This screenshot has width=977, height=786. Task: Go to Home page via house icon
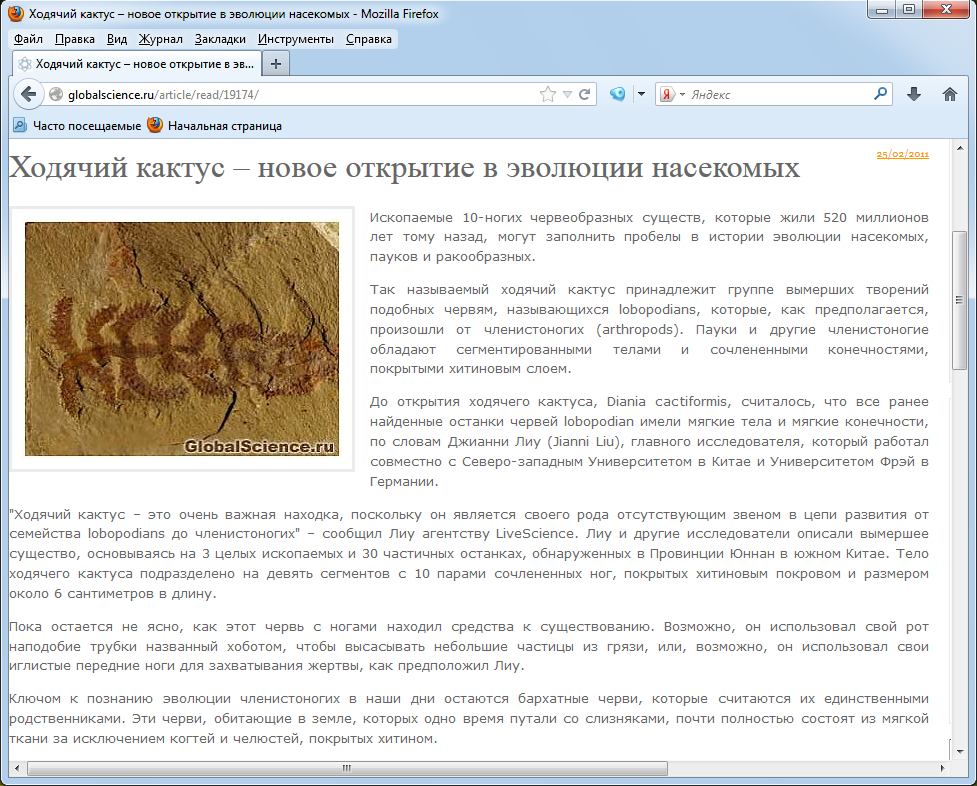950,94
